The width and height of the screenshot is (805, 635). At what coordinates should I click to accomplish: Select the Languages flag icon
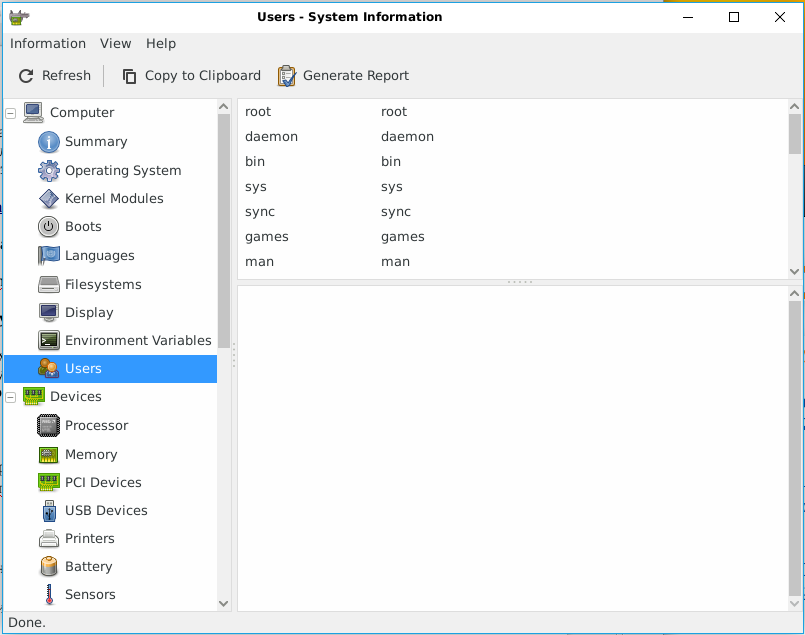point(49,255)
